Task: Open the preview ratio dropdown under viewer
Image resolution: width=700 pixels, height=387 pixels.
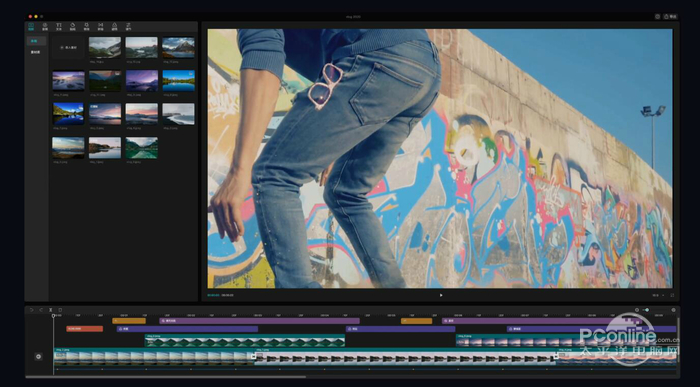Action: click(x=657, y=295)
